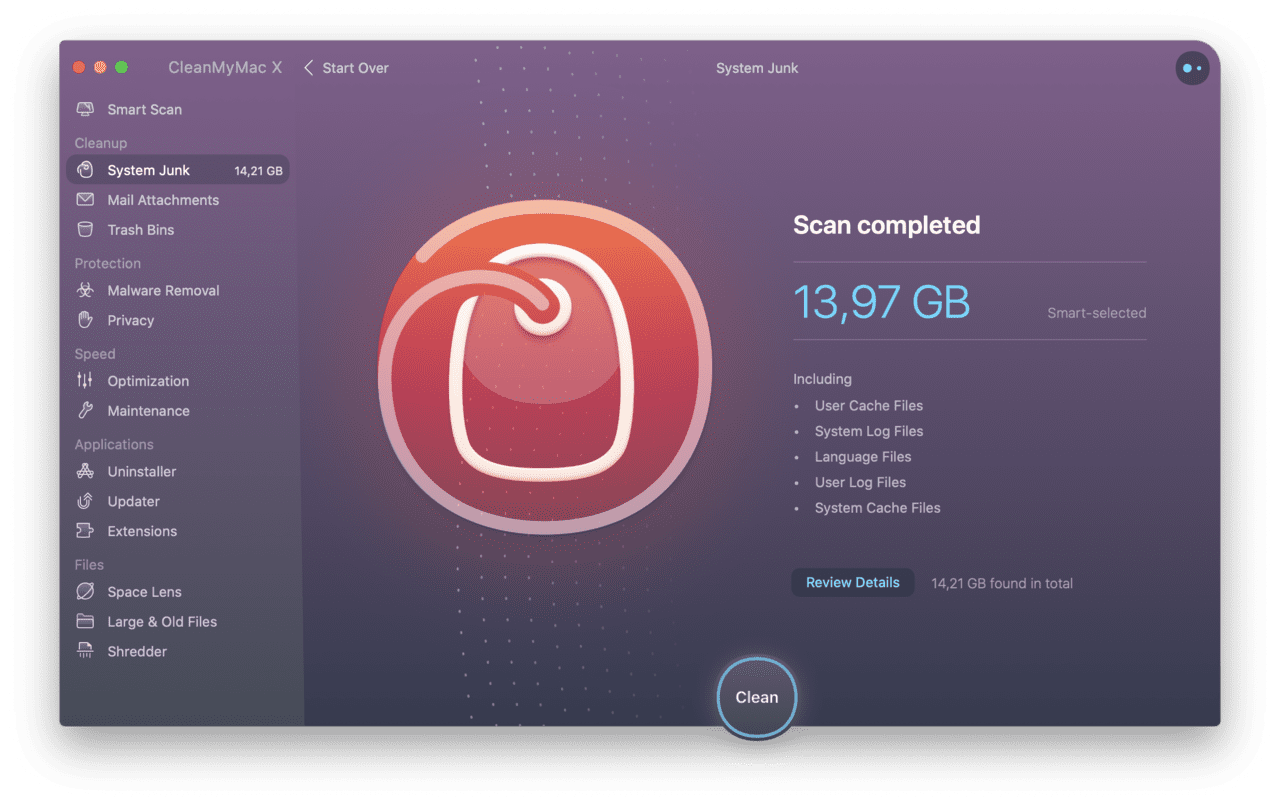
Task: Select the Smart Scan sidebar icon
Action: pyautogui.click(x=85, y=109)
